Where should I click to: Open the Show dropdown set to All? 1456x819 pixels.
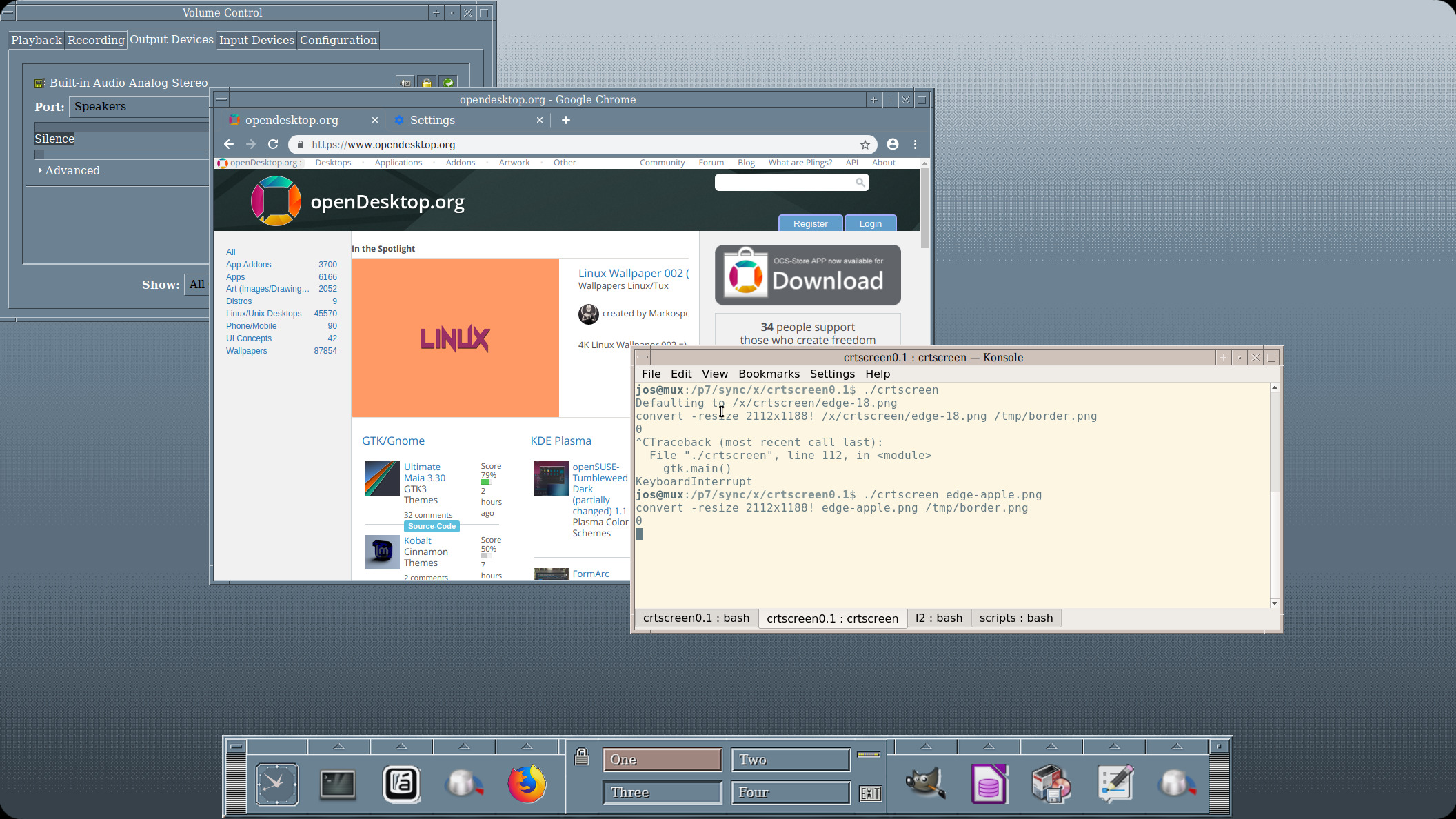coord(197,284)
